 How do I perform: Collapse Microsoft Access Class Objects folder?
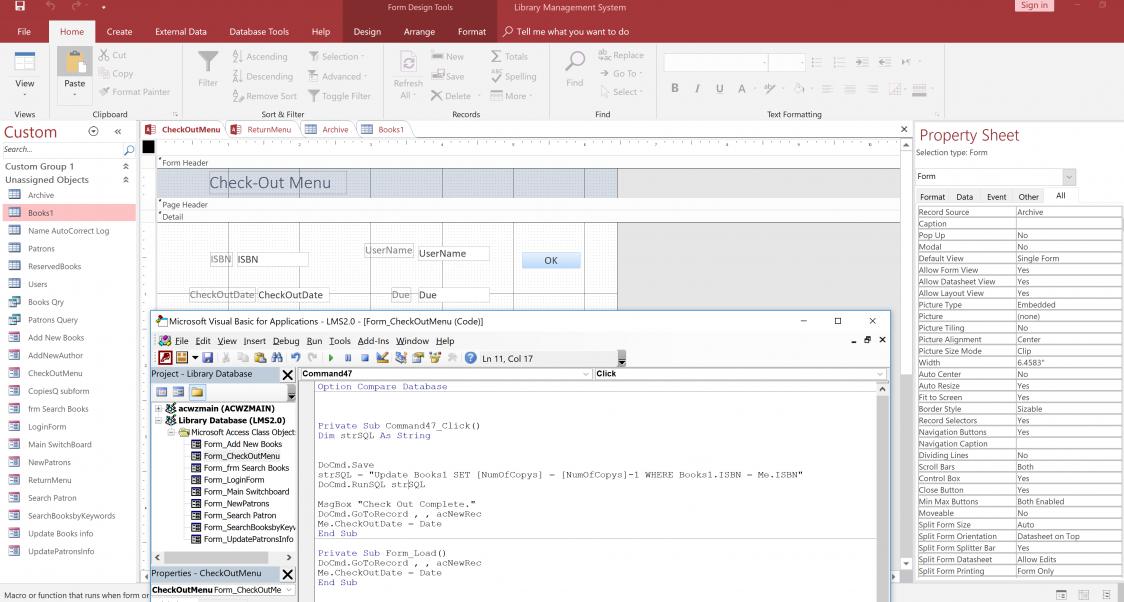click(171, 432)
